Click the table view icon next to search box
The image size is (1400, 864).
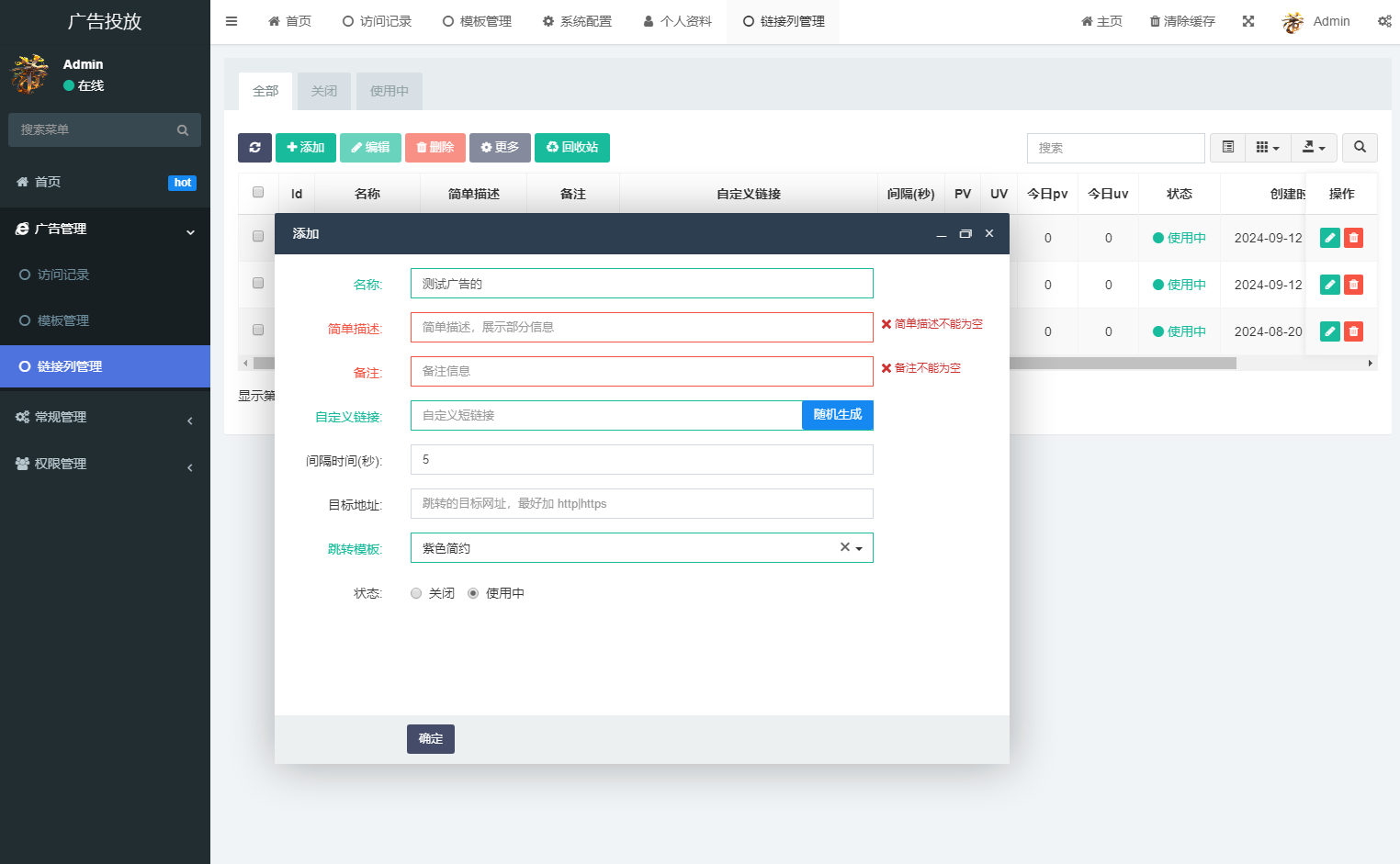point(1227,147)
